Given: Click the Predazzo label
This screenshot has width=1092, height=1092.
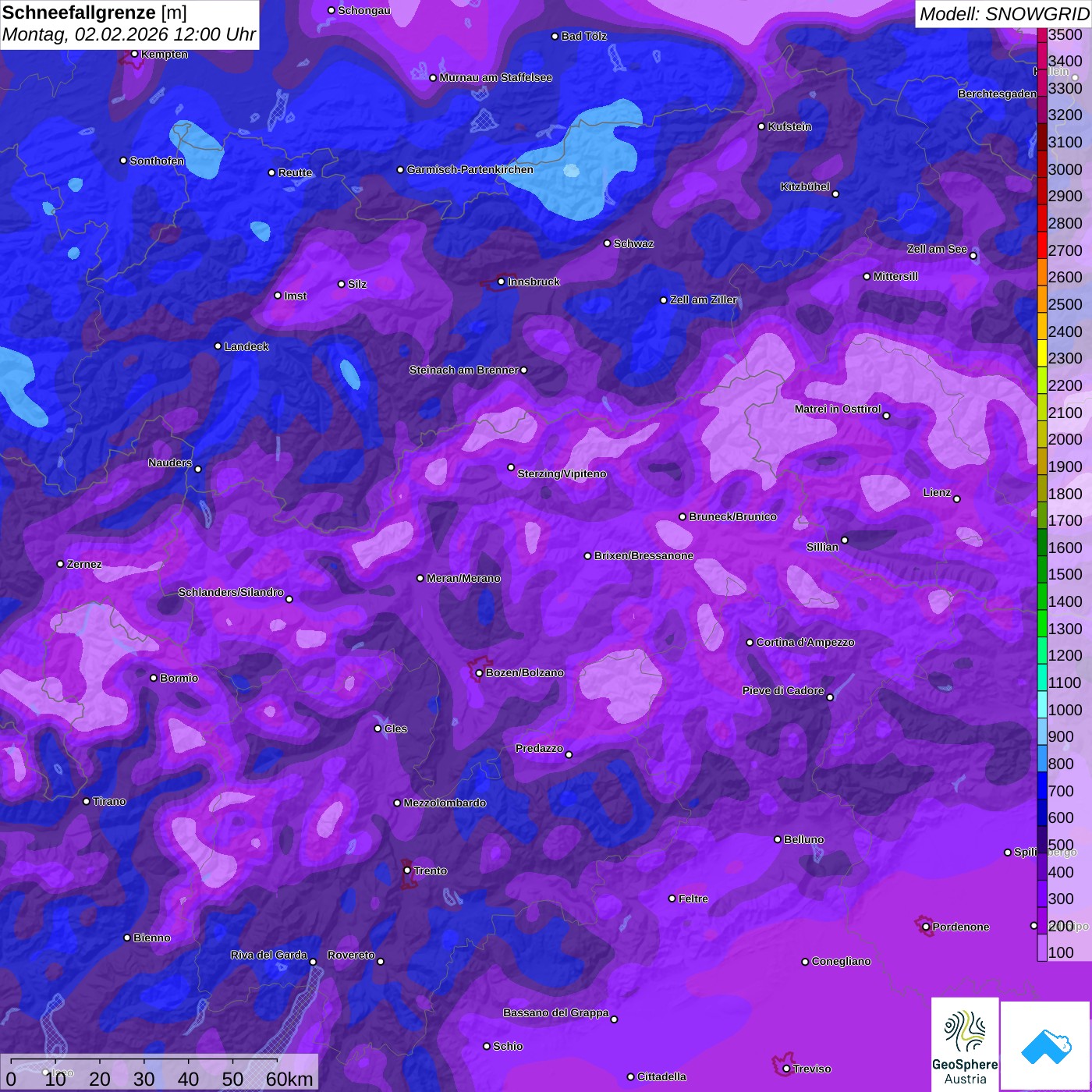Looking at the screenshot, I should pyautogui.click(x=539, y=748).
